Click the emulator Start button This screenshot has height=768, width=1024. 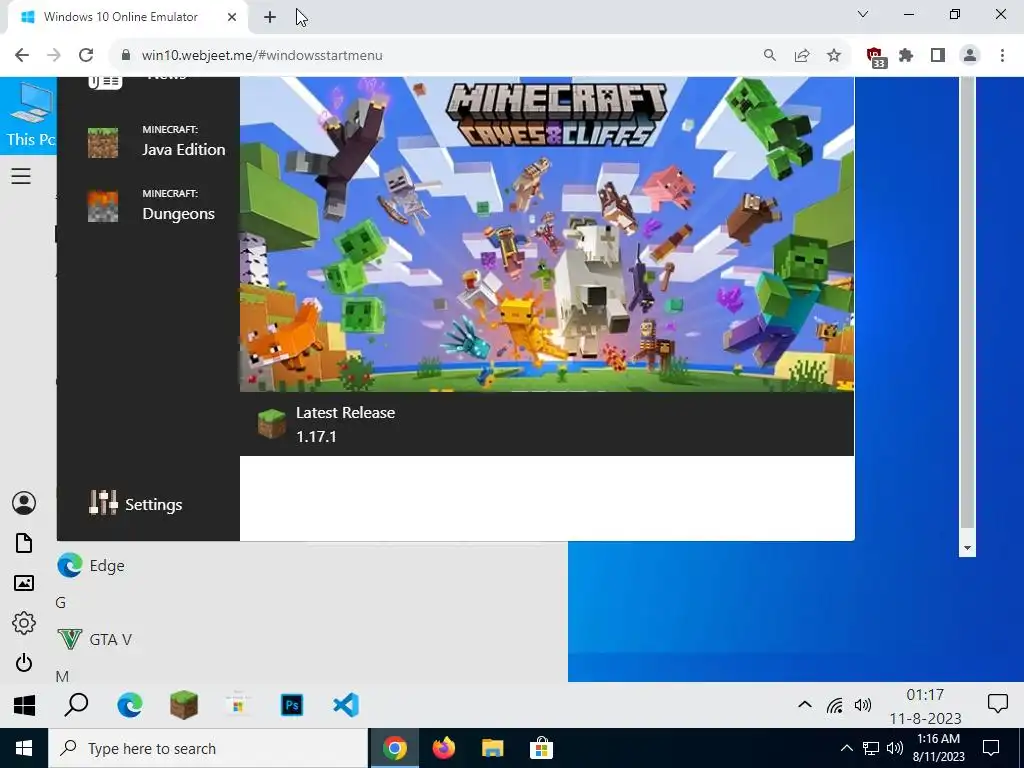24,705
